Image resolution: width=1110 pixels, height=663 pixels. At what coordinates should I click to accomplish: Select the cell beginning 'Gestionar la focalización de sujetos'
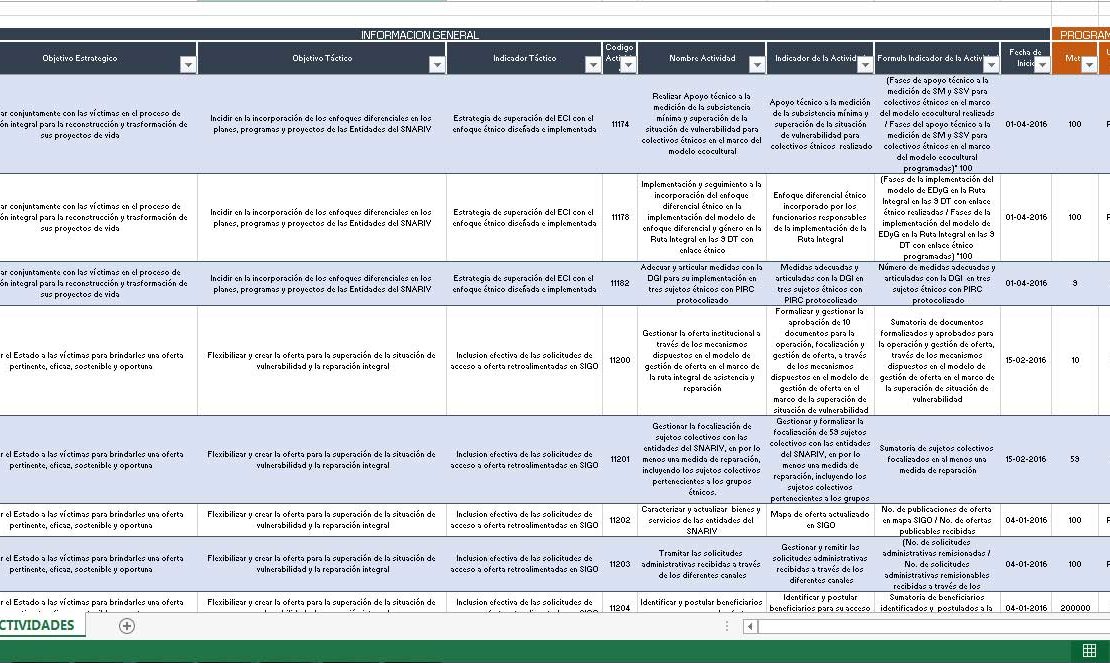702,459
